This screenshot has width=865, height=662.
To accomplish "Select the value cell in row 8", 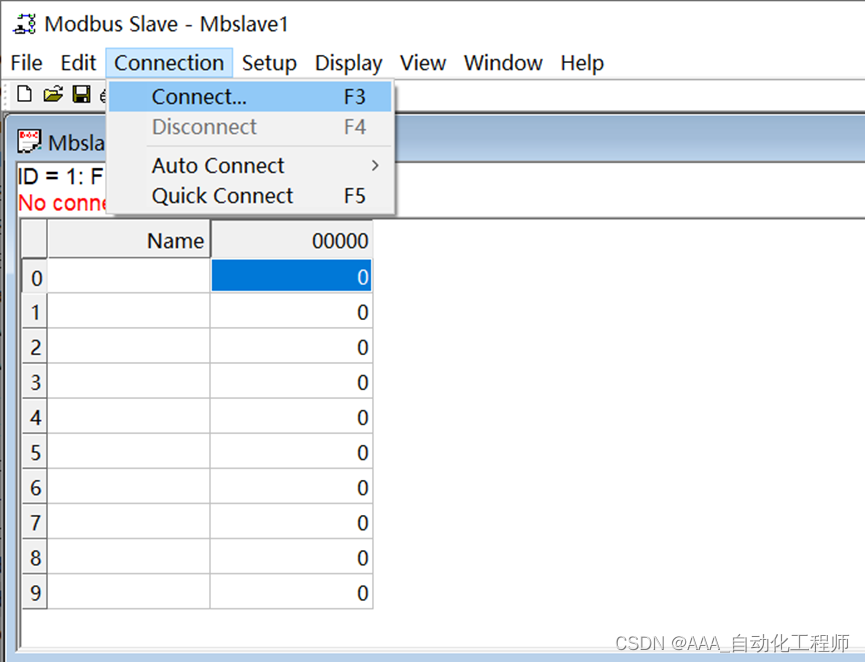I will 291,557.
